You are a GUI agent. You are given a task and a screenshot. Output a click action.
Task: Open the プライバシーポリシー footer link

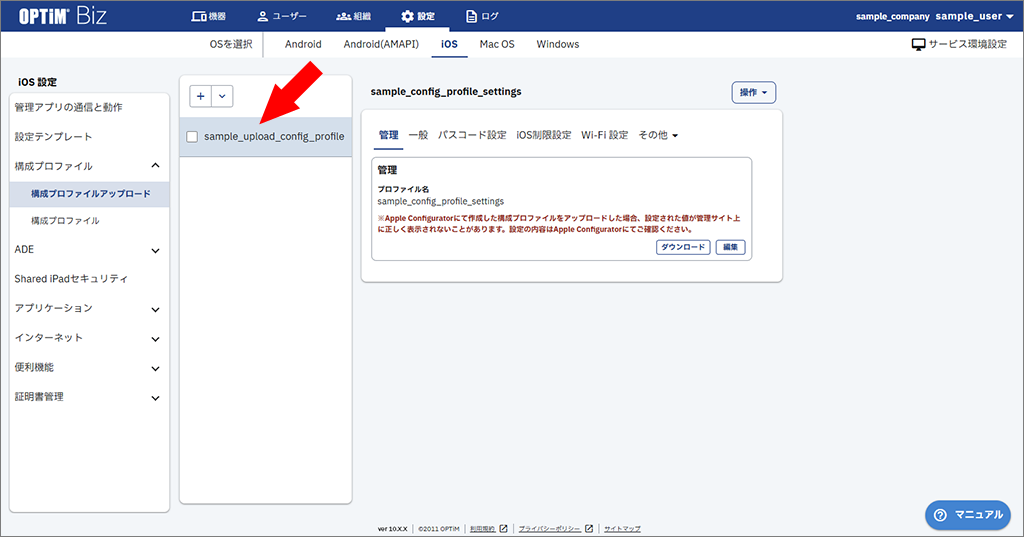(549, 528)
